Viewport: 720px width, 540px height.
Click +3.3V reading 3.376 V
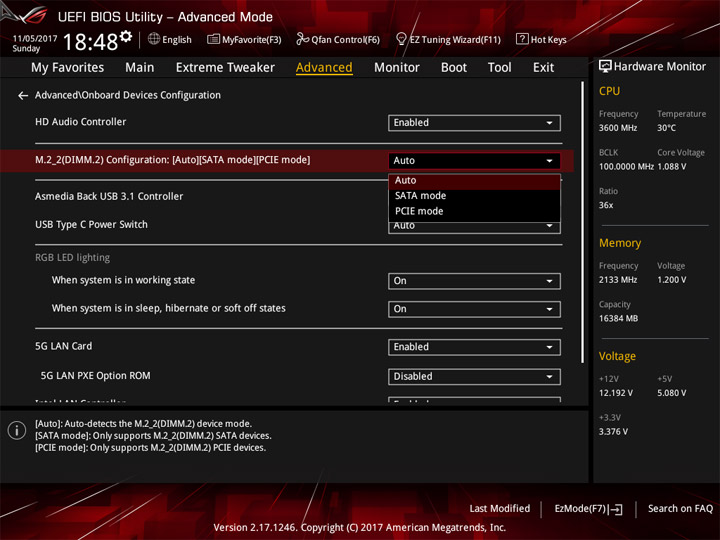613,432
